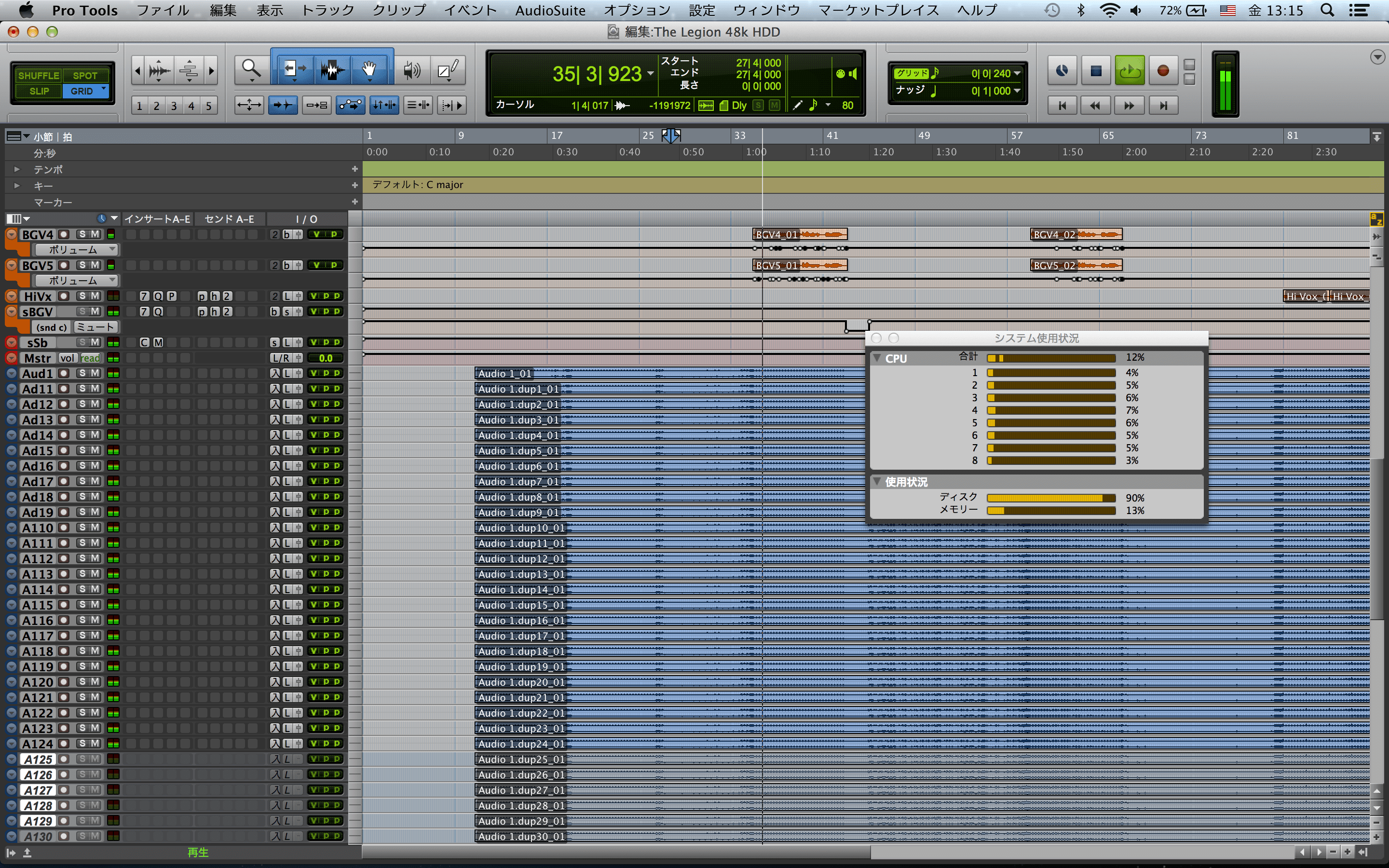This screenshot has width=1389, height=868.
Task: Select the Grabber hand tool
Action: [x=369, y=69]
